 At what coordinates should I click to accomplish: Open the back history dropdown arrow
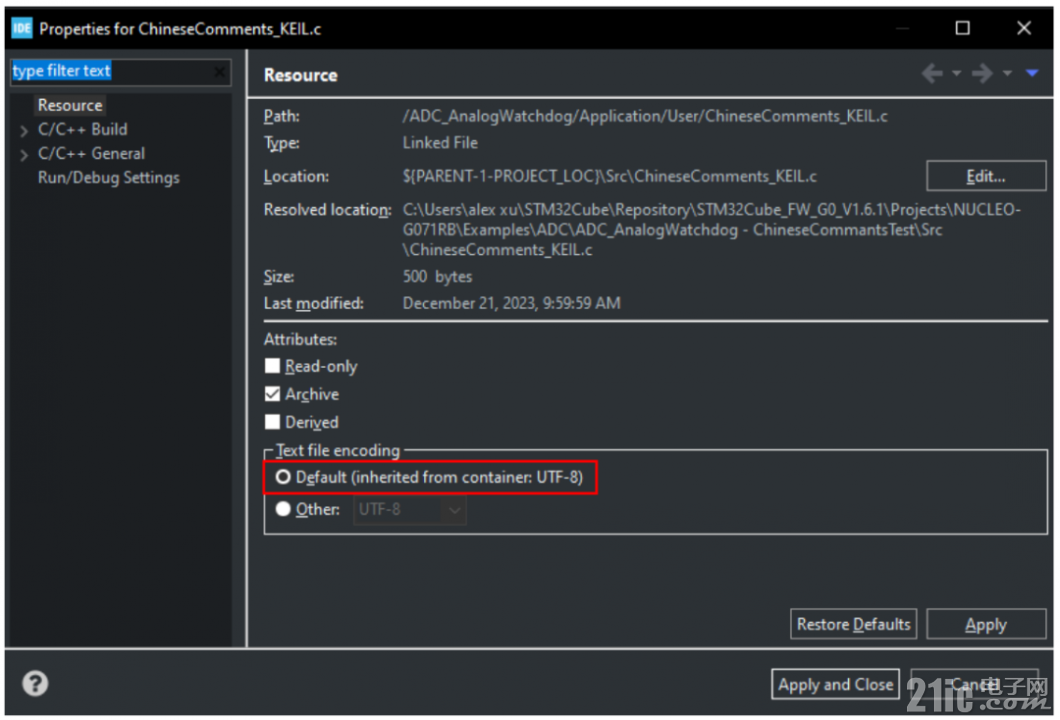(x=956, y=73)
